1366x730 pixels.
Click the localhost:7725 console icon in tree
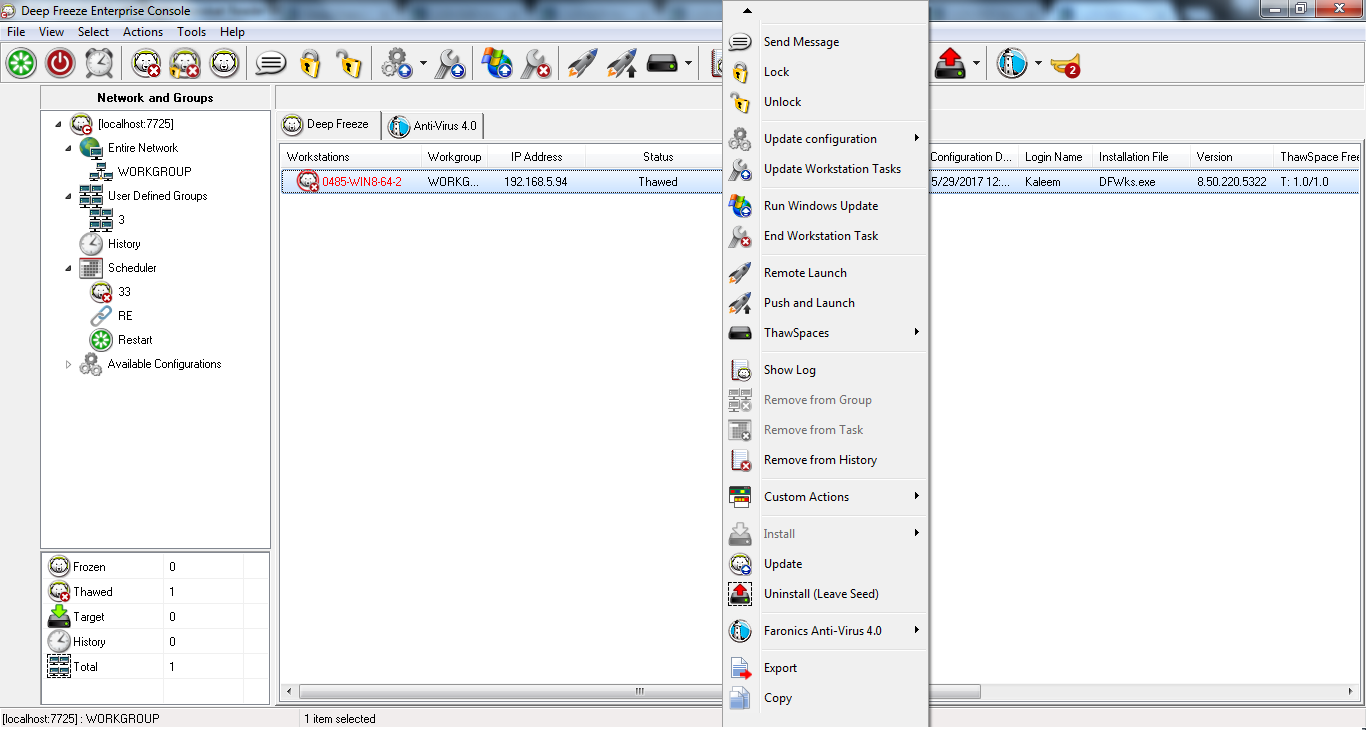point(82,124)
